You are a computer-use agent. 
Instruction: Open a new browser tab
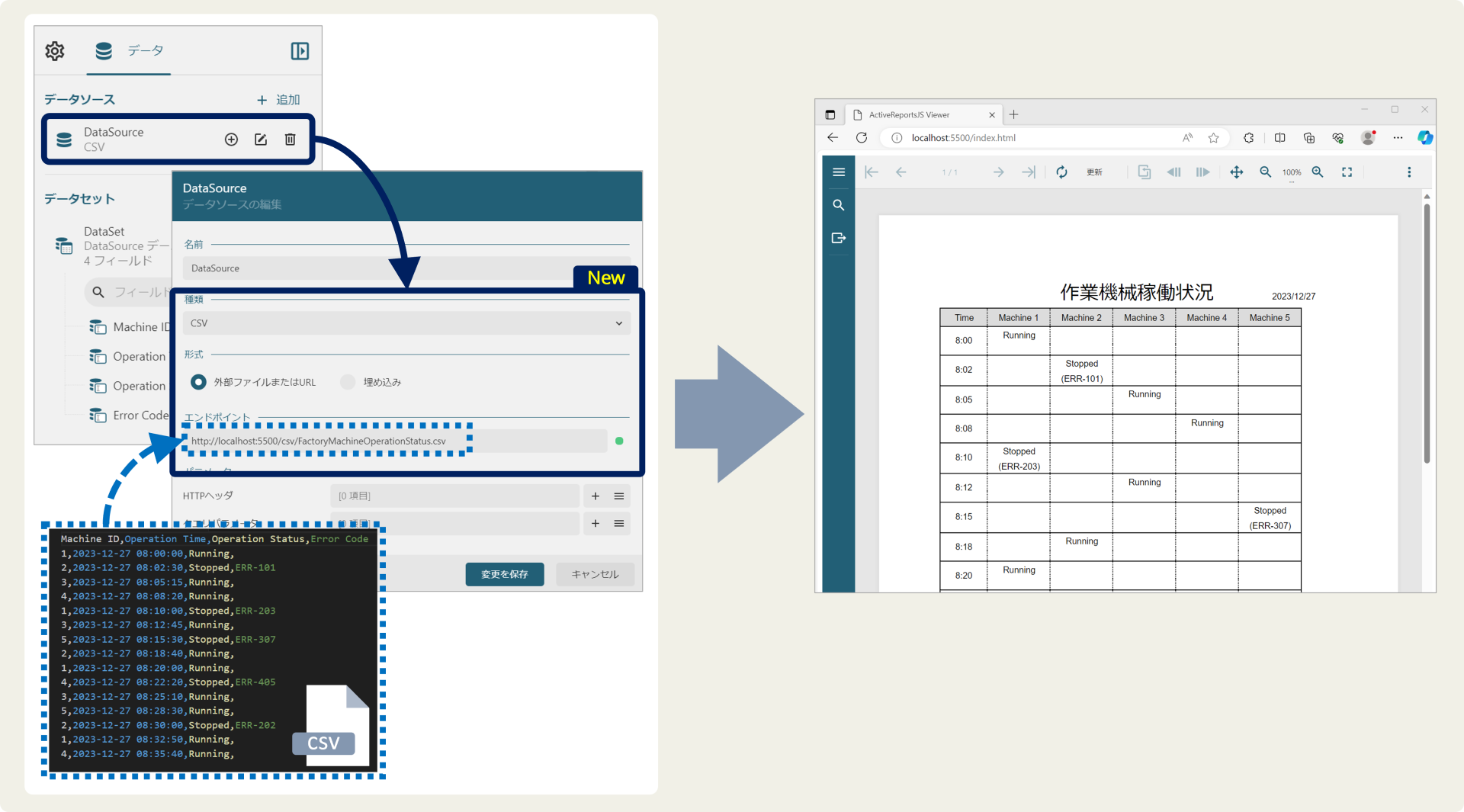tap(1013, 115)
